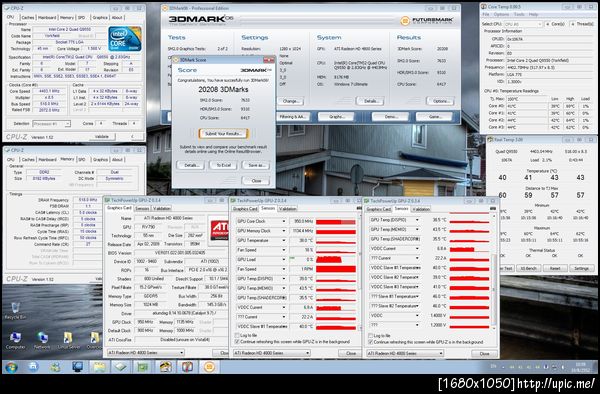Screen dimensions: 600x394
Task: Click the Reset button in Real Temp
Action: pyautogui.click(x=555, y=268)
